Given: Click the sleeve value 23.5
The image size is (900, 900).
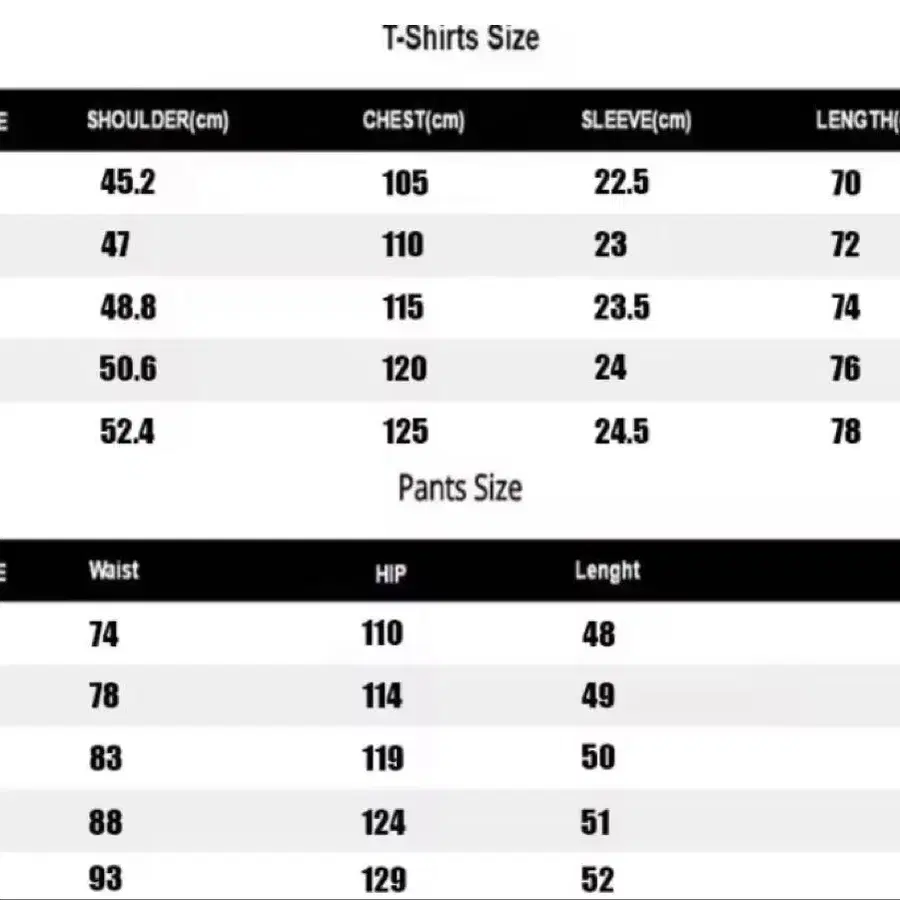Looking at the screenshot, I should (x=622, y=307).
